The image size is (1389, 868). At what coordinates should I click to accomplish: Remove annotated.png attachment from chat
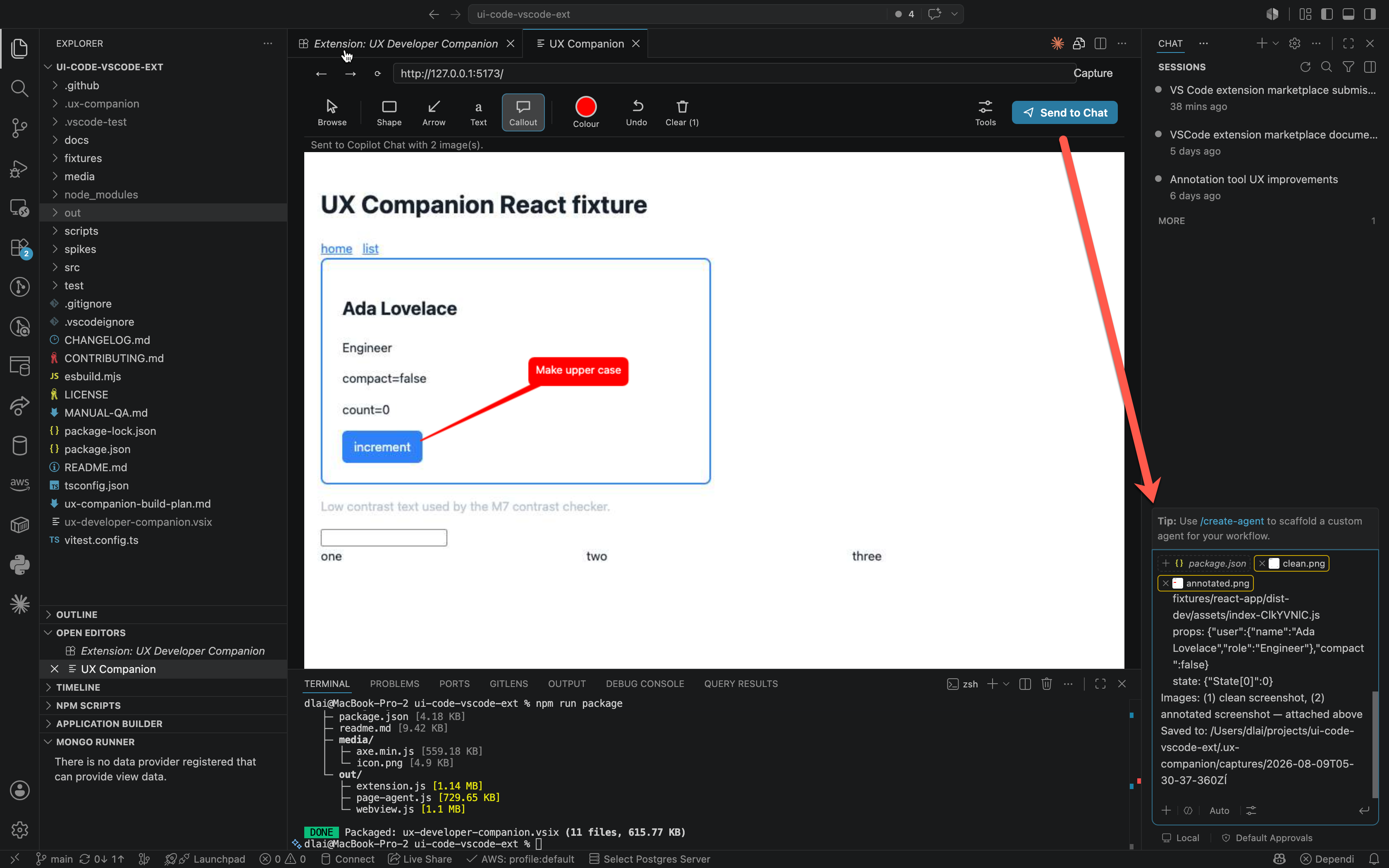[1166, 583]
